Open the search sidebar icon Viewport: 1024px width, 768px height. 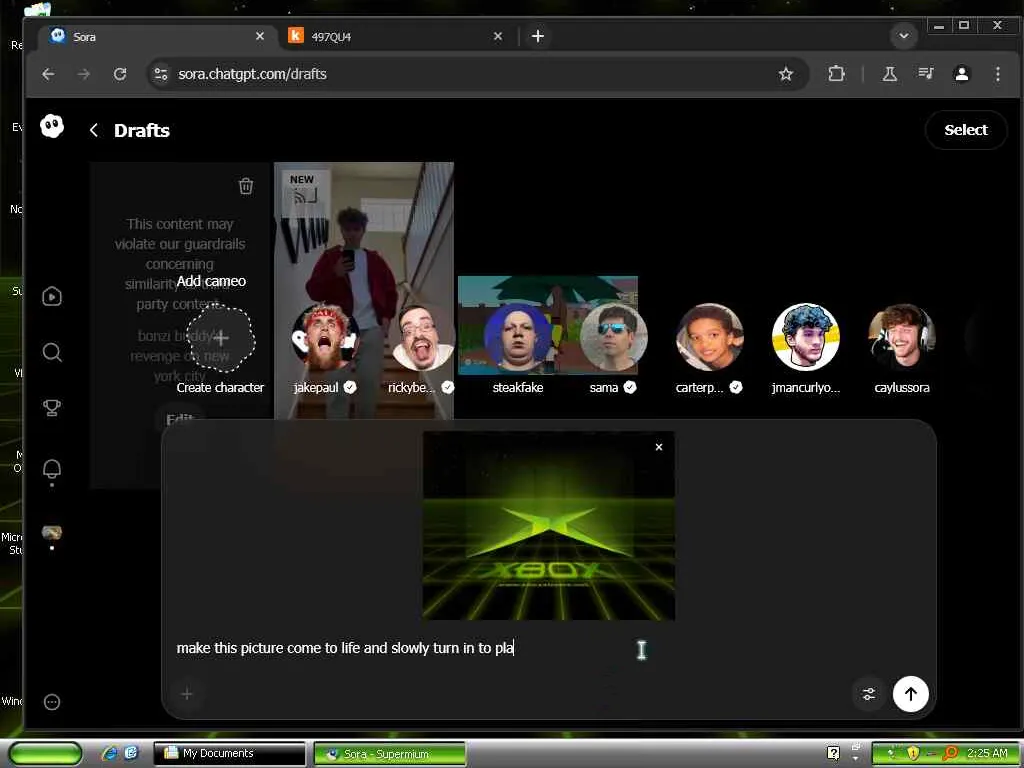(52, 353)
